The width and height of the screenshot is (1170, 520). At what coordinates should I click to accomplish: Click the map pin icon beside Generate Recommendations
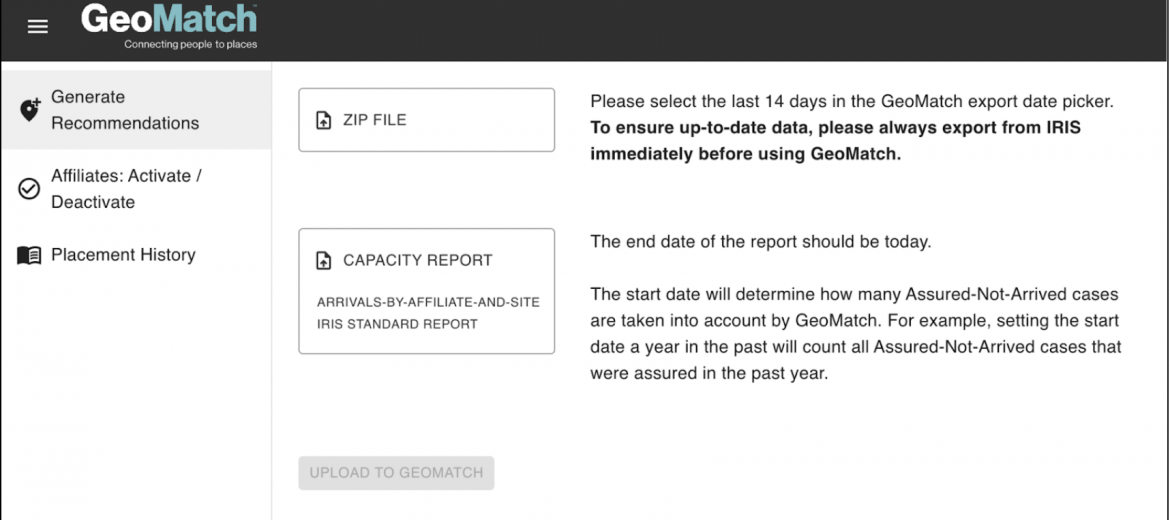[x=29, y=110]
